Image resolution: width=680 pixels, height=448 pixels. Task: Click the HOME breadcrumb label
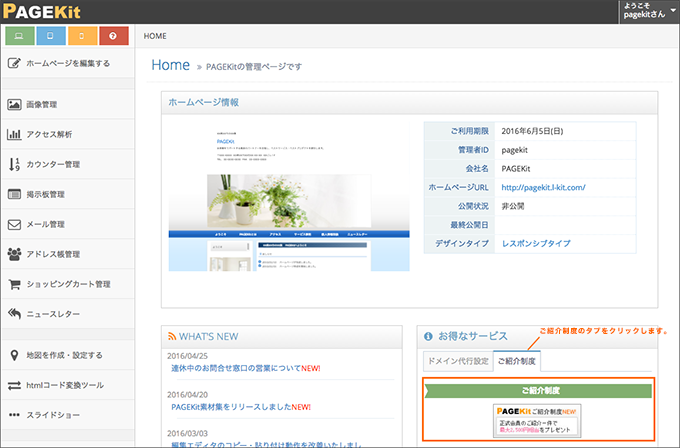155,36
